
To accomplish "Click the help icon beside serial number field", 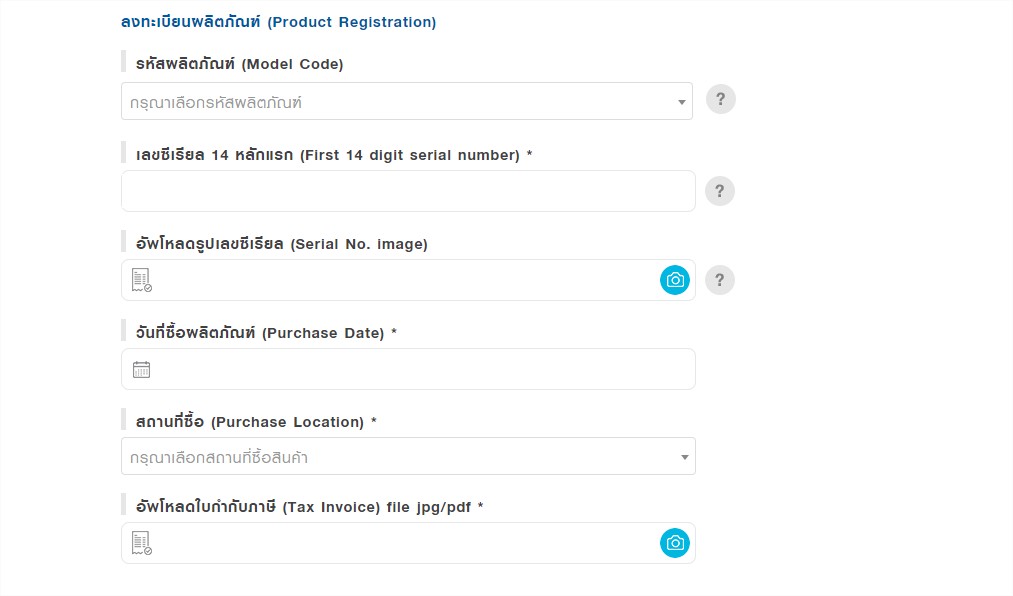I will [720, 191].
